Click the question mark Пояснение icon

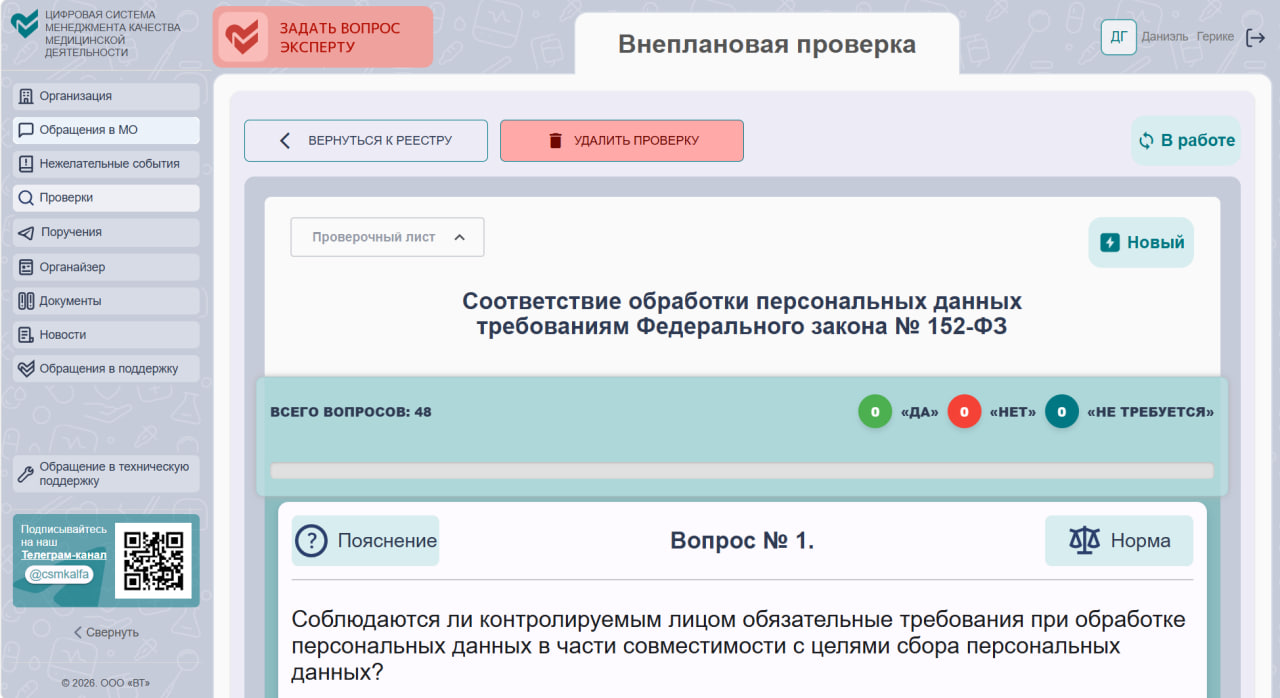pos(312,541)
